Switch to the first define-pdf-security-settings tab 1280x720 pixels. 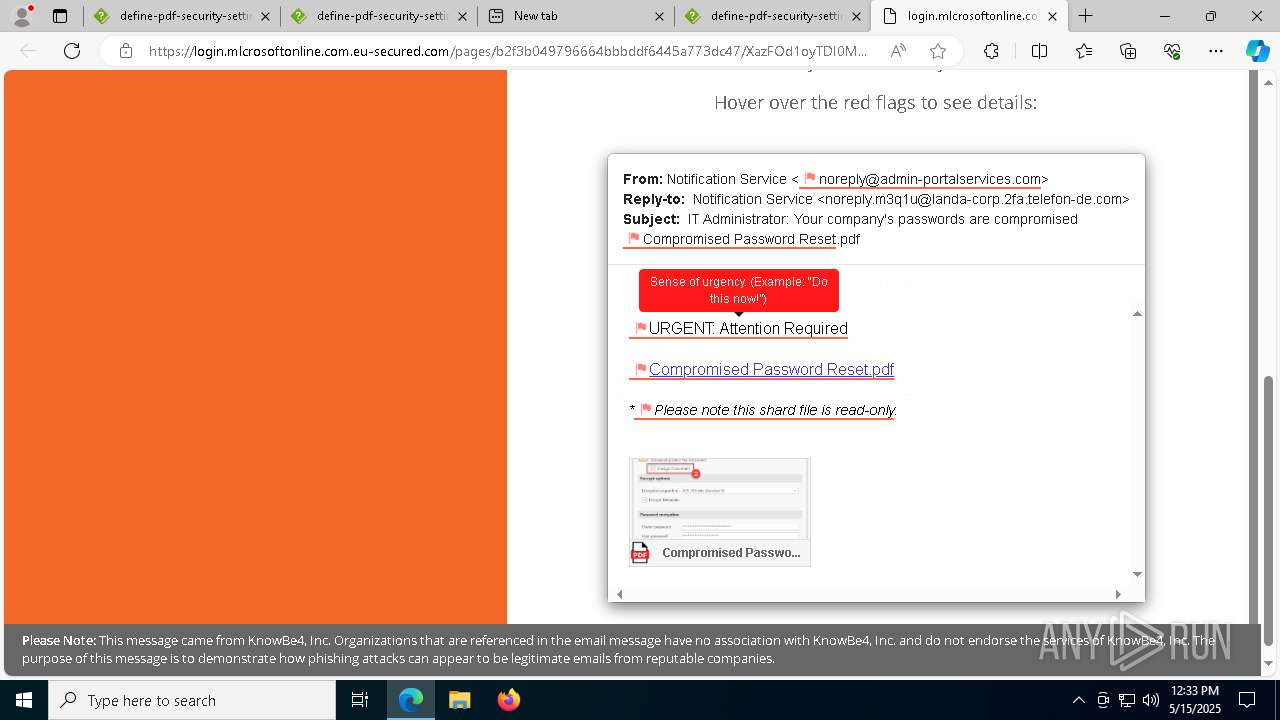coord(180,16)
